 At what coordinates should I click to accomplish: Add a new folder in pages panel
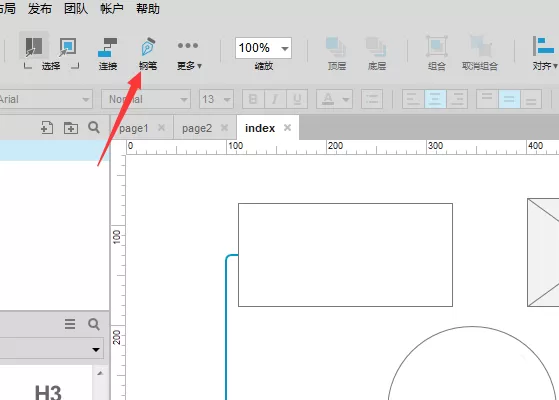[71, 128]
